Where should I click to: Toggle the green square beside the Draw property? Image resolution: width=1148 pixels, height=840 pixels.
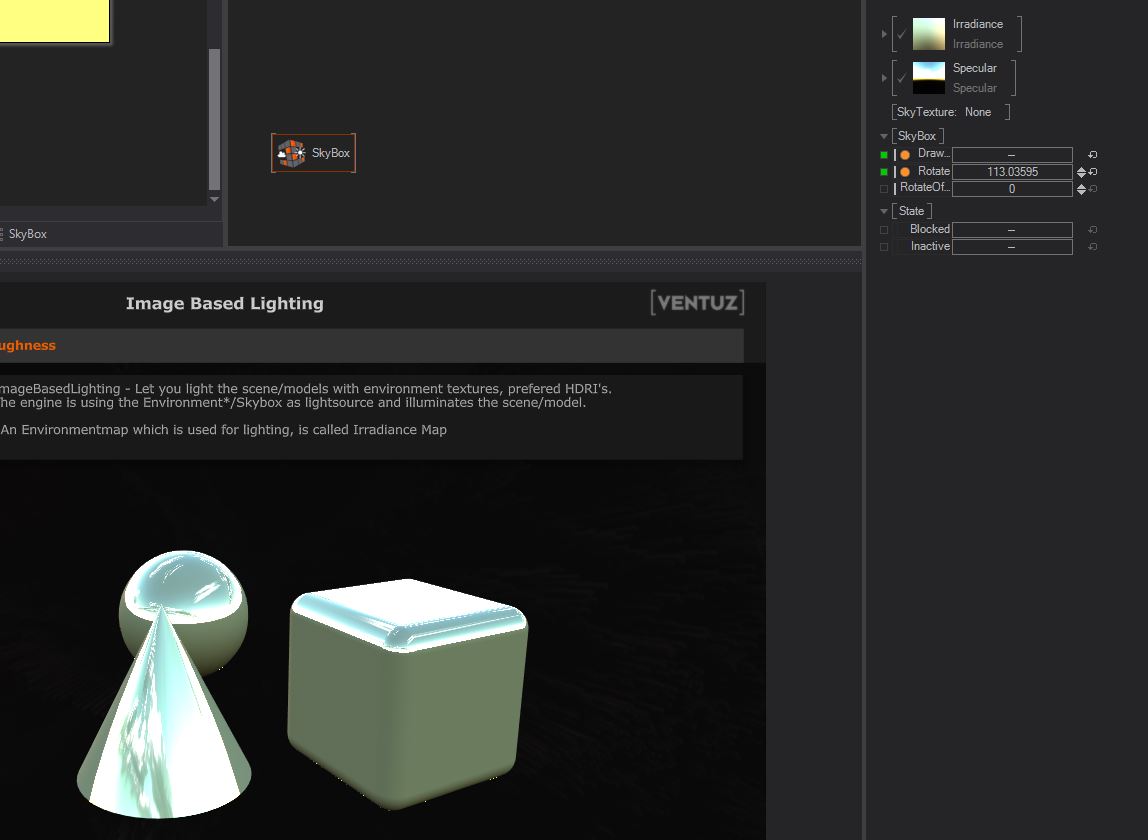884,155
